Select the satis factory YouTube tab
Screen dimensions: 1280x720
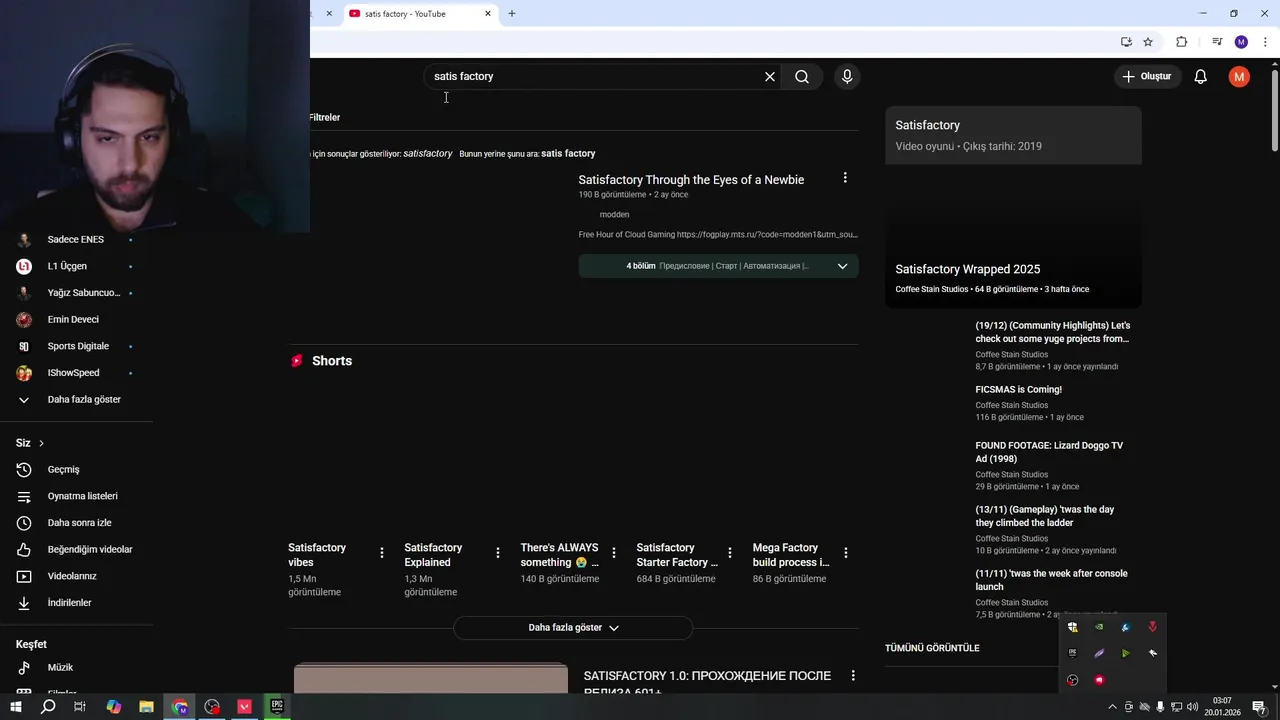click(x=420, y=14)
